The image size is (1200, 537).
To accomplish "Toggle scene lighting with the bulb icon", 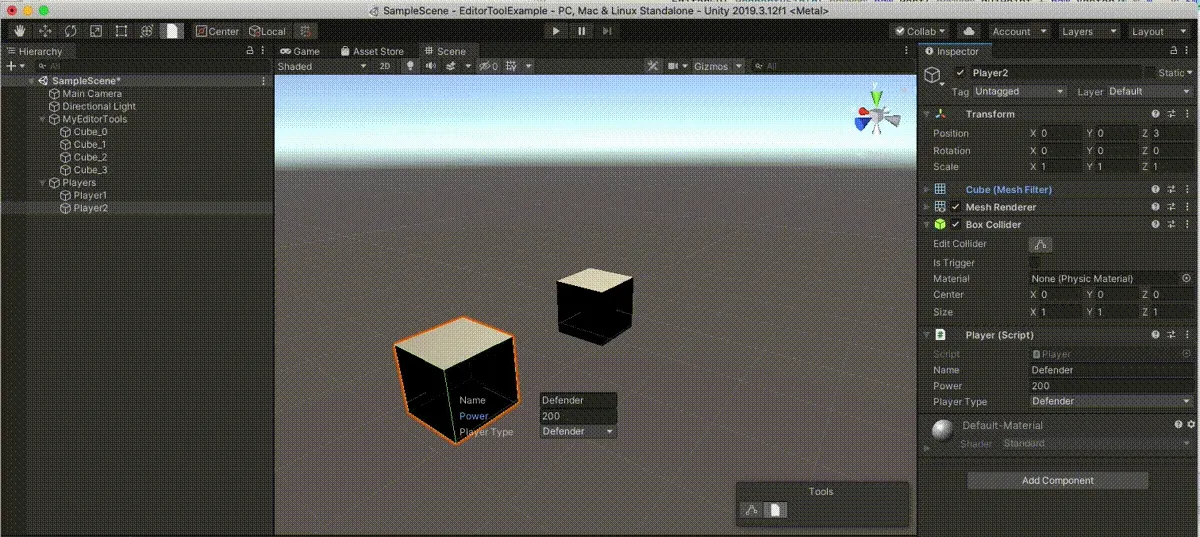I will click(x=409, y=66).
